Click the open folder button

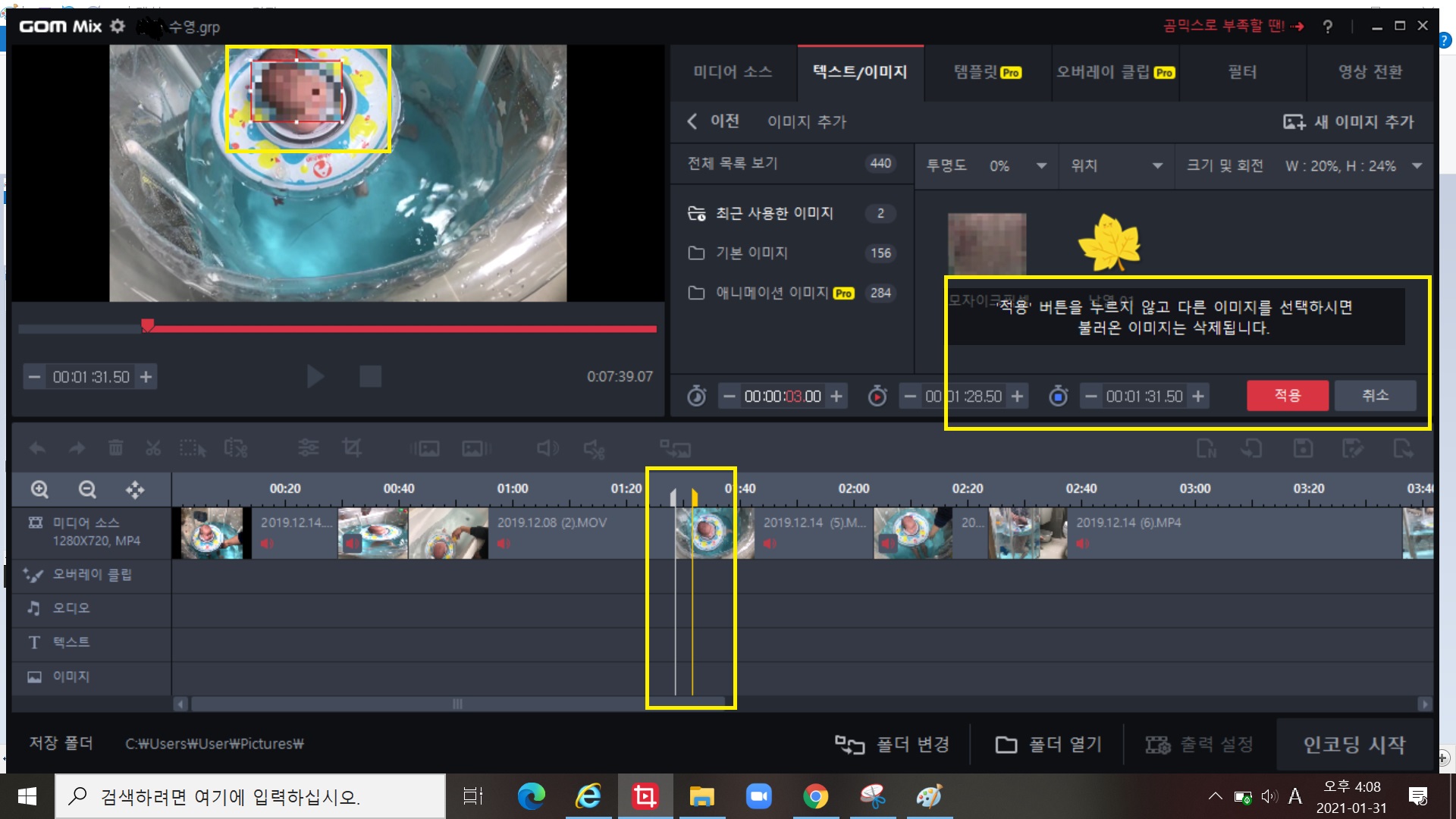point(1048,745)
